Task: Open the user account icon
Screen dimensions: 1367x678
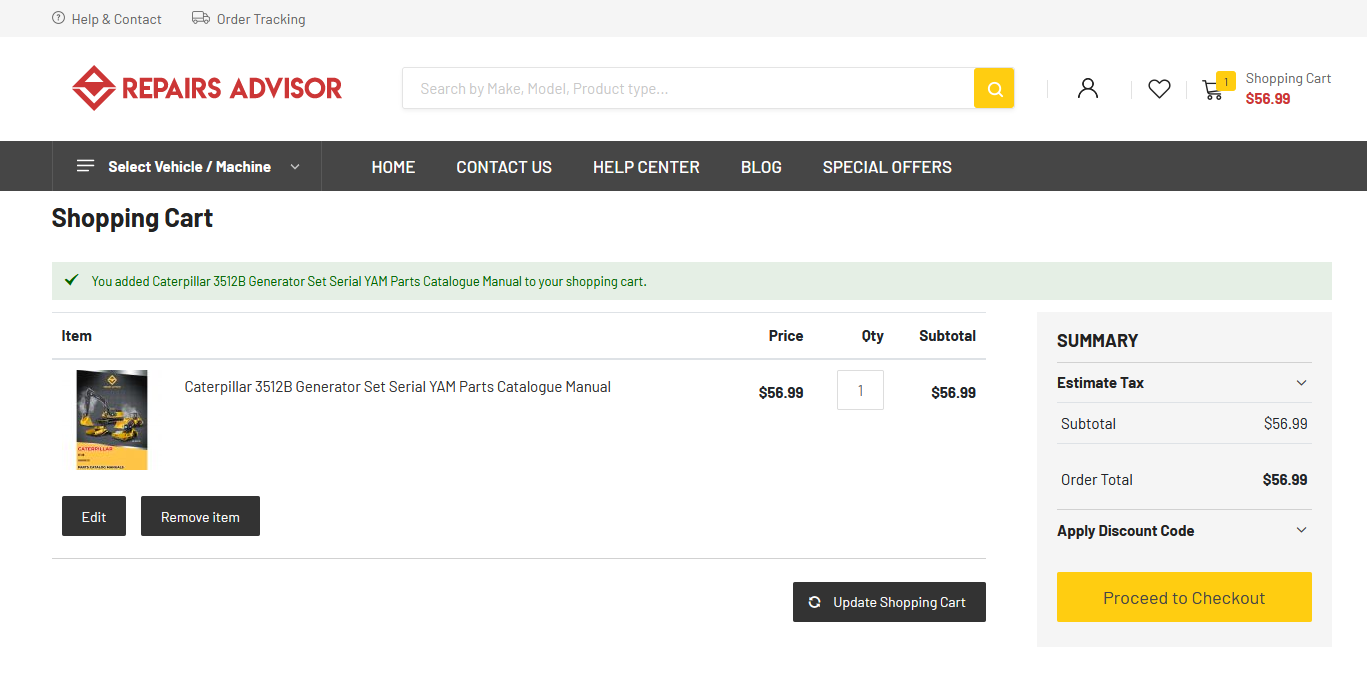Action: [1088, 89]
